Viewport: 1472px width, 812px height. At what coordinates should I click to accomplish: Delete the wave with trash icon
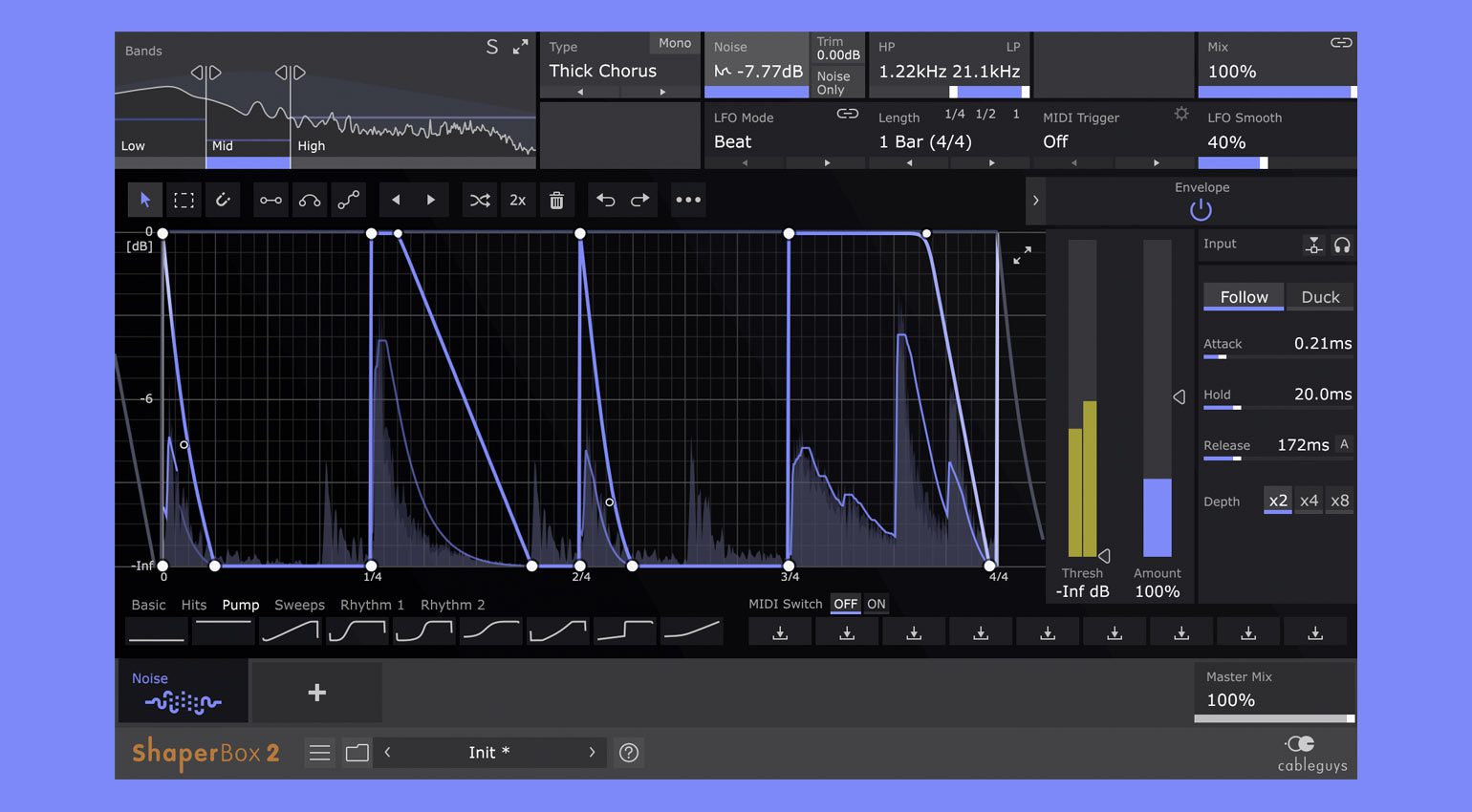point(556,200)
